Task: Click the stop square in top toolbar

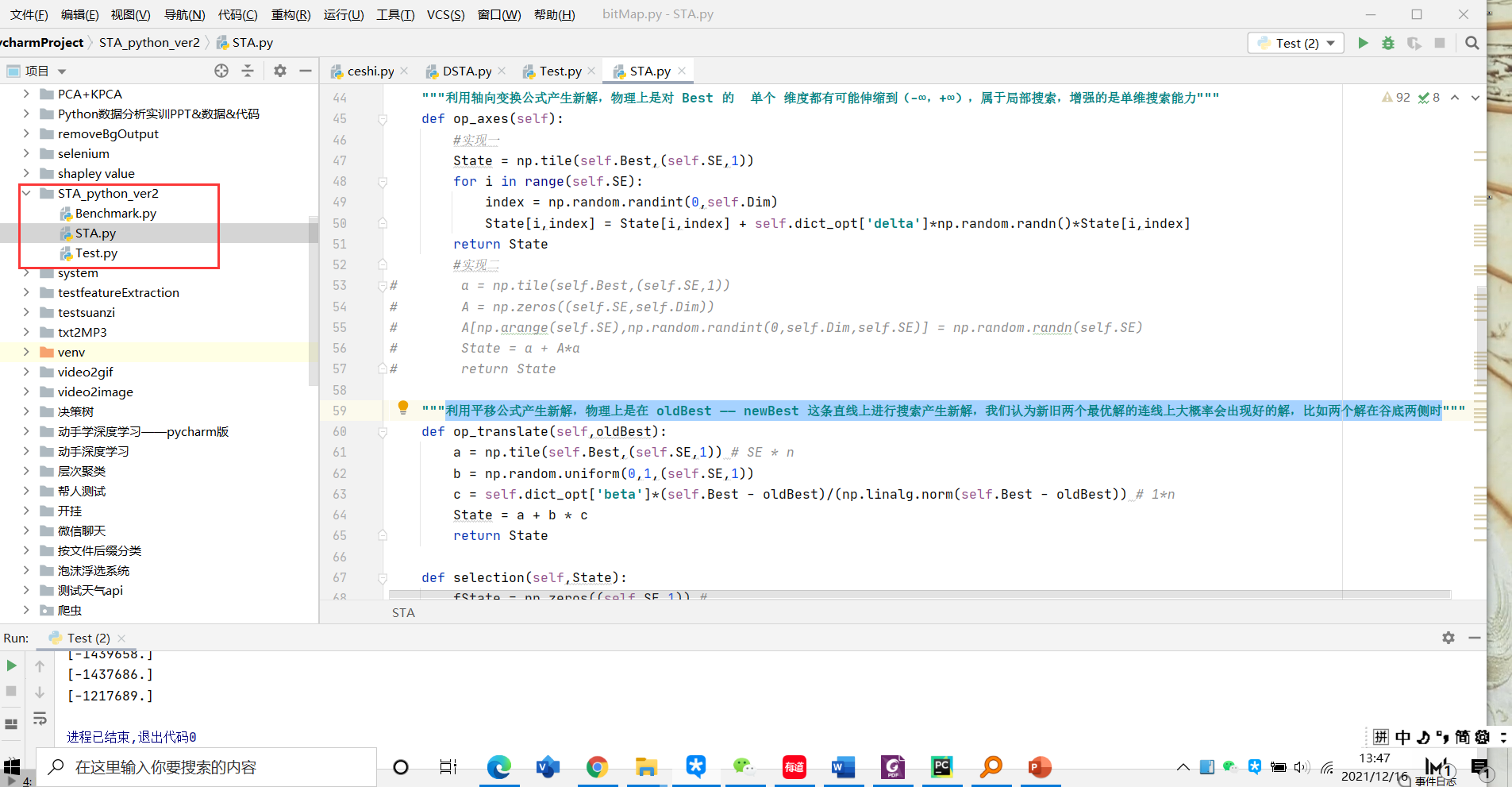Action: tap(1440, 43)
